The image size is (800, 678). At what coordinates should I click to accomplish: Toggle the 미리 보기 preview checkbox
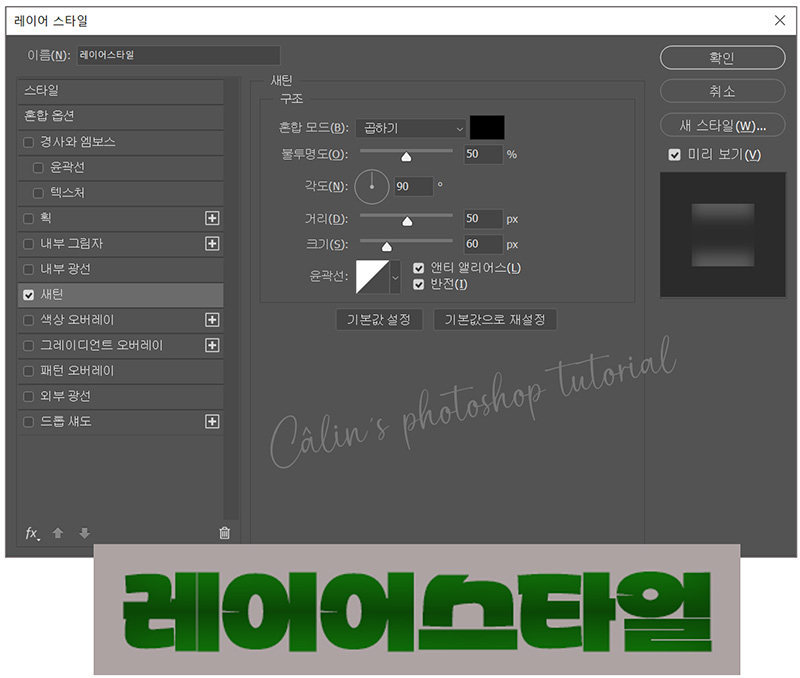[x=674, y=155]
